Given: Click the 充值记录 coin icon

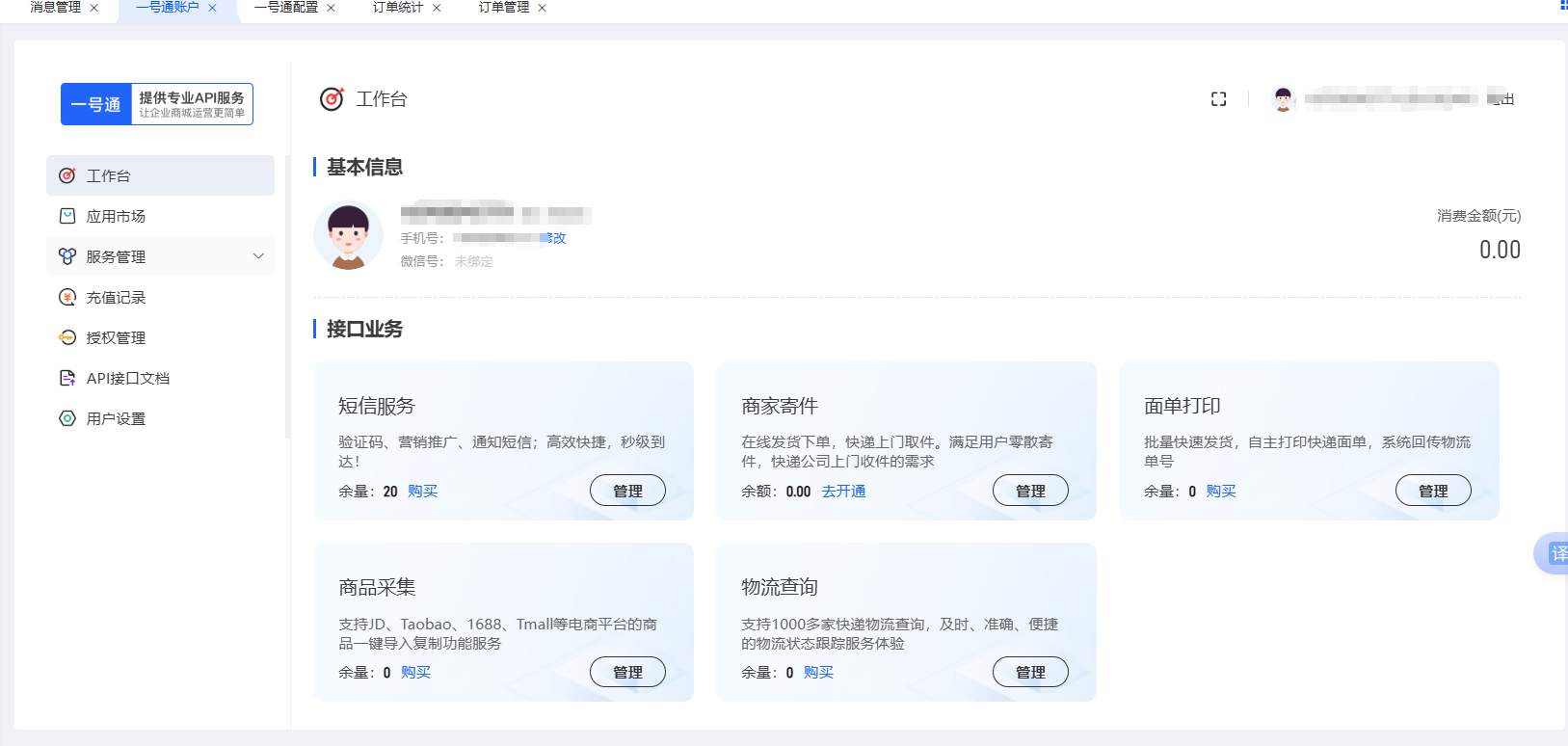Looking at the screenshot, I should pos(67,297).
